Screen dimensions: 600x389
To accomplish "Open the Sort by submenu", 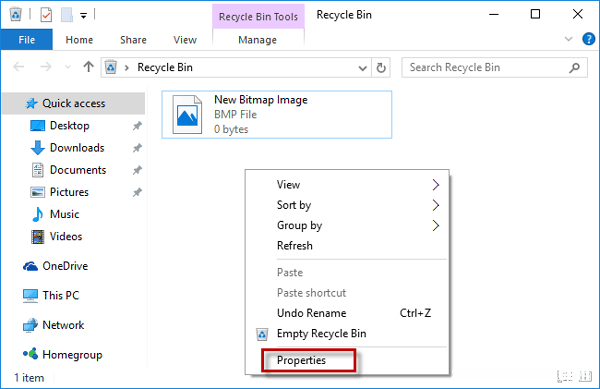I will point(347,205).
